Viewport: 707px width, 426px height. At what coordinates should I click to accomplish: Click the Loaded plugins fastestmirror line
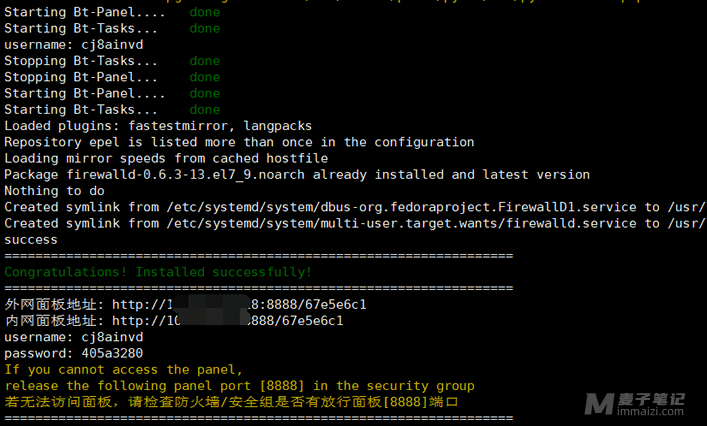coord(158,126)
